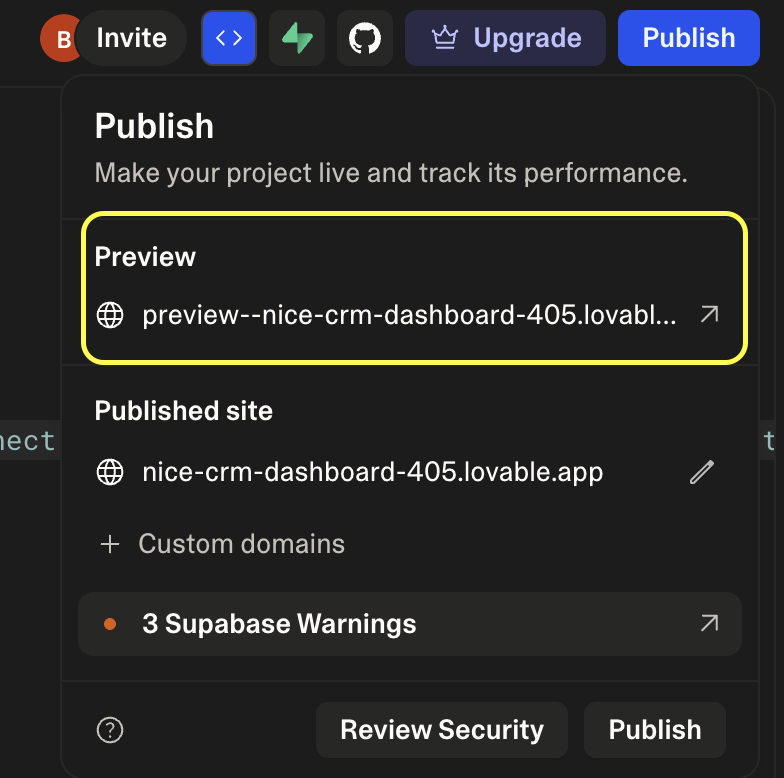The height and width of the screenshot is (778, 784).
Task: Open preview URL in new tab arrow
Action: (x=710, y=314)
